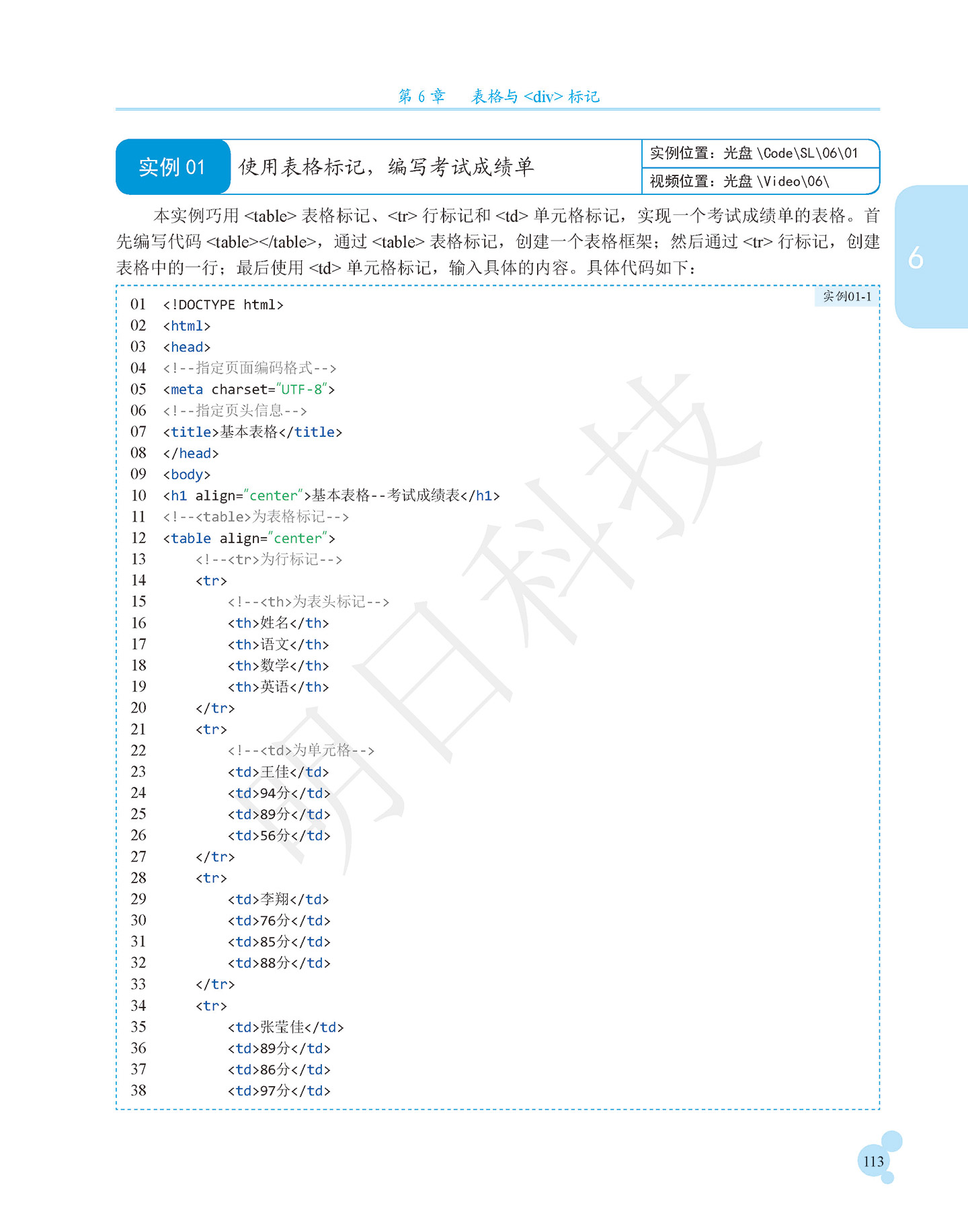Click the "<th>英语</th>" line
968x1232 pixels.
click(x=278, y=687)
